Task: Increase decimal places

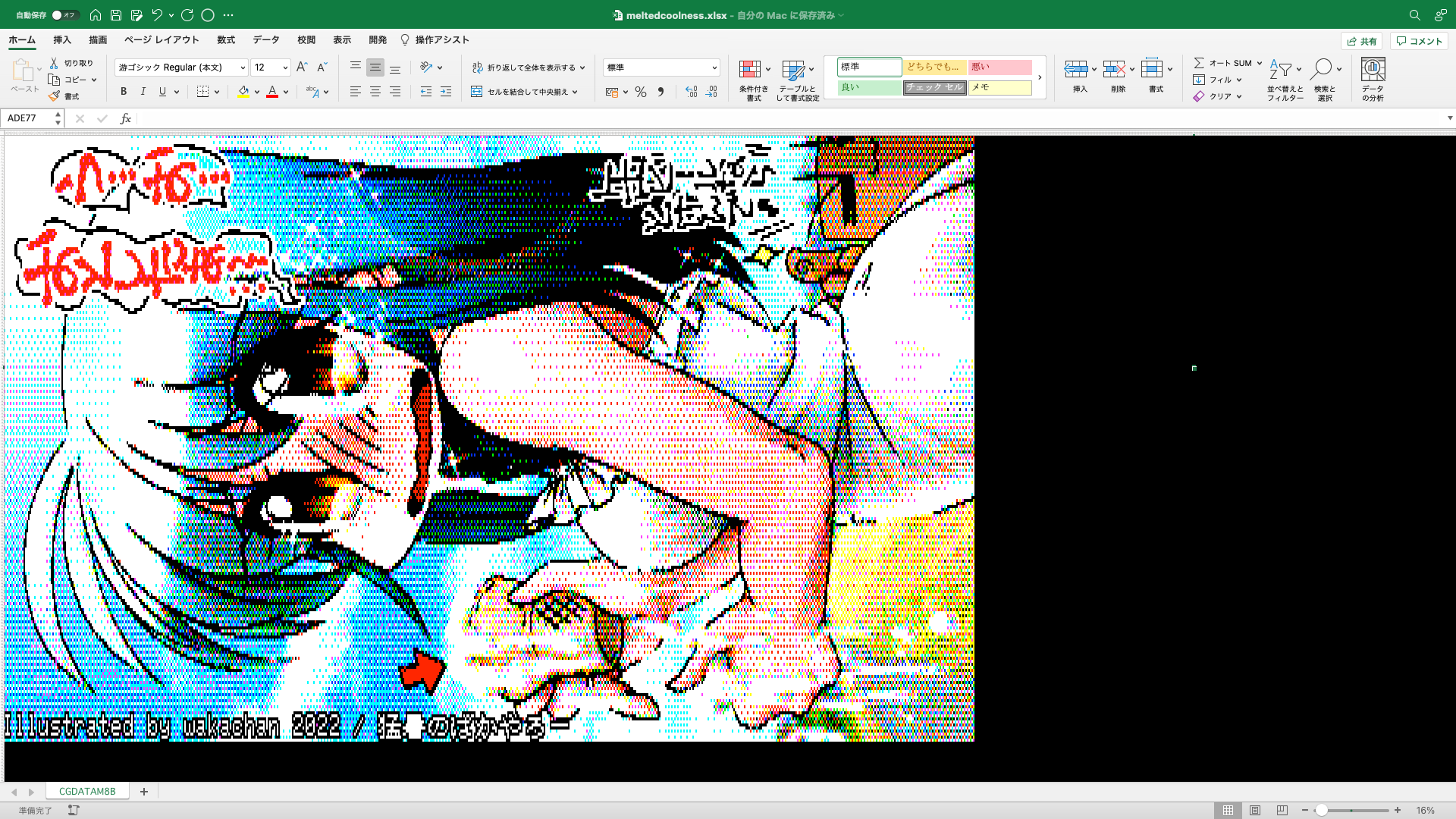Action: (691, 92)
